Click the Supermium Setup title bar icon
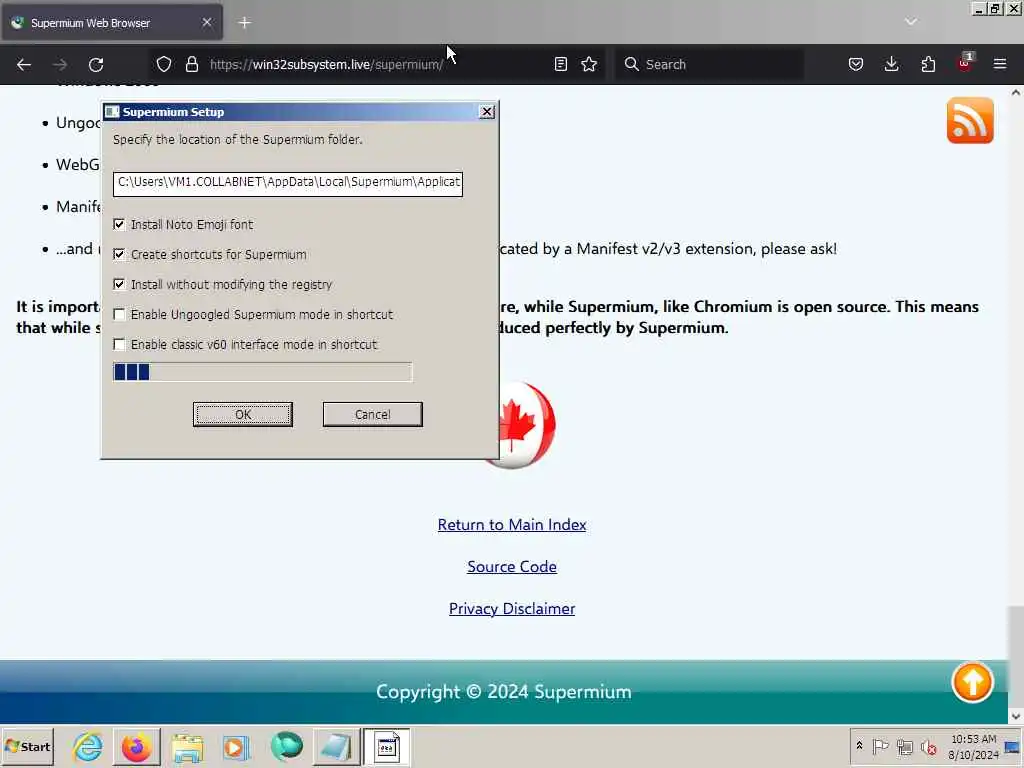 click(112, 112)
